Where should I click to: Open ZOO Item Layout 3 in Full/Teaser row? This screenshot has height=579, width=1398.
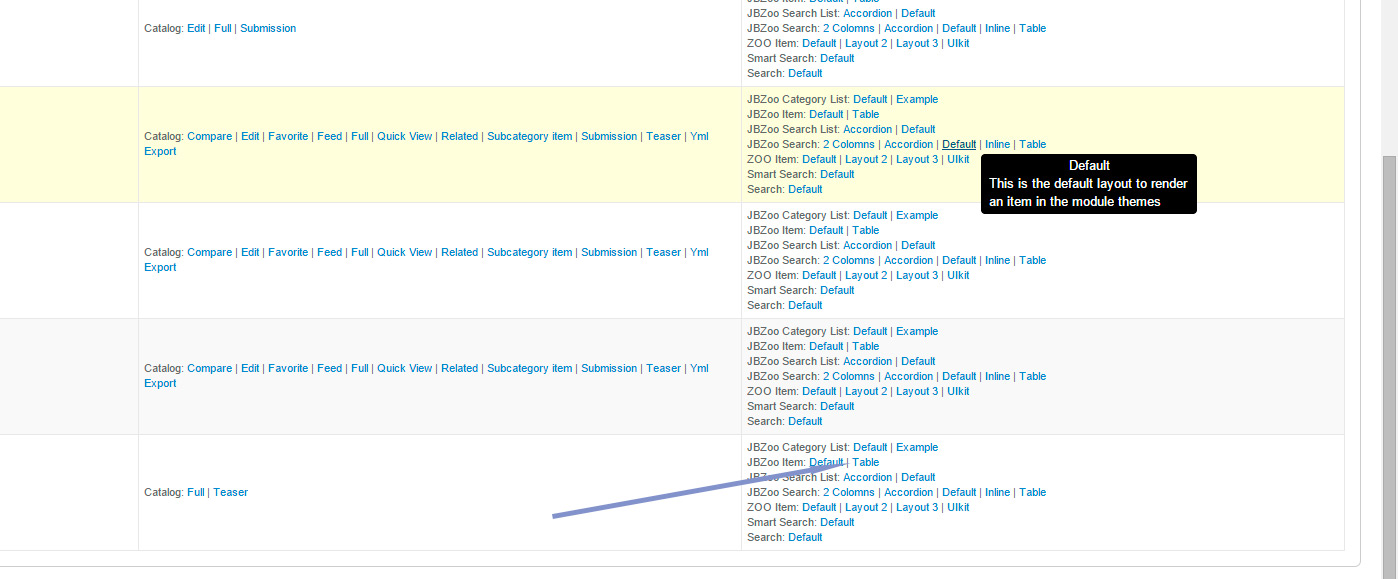click(x=917, y=507)
